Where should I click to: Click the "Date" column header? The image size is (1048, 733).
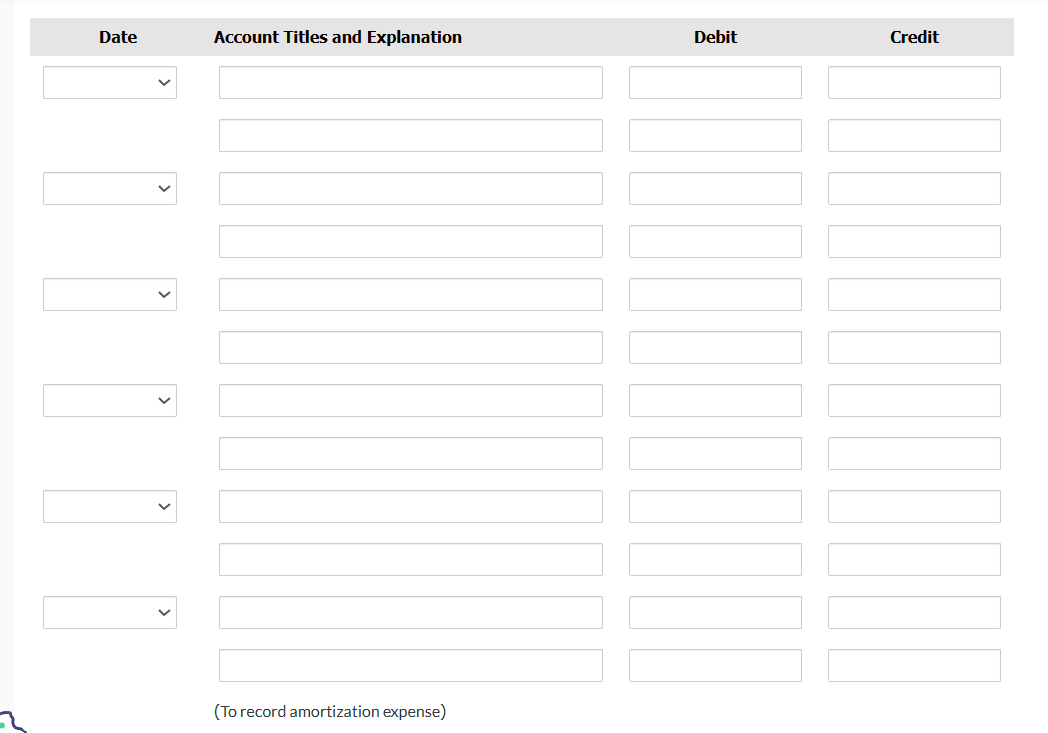(118, 37)
